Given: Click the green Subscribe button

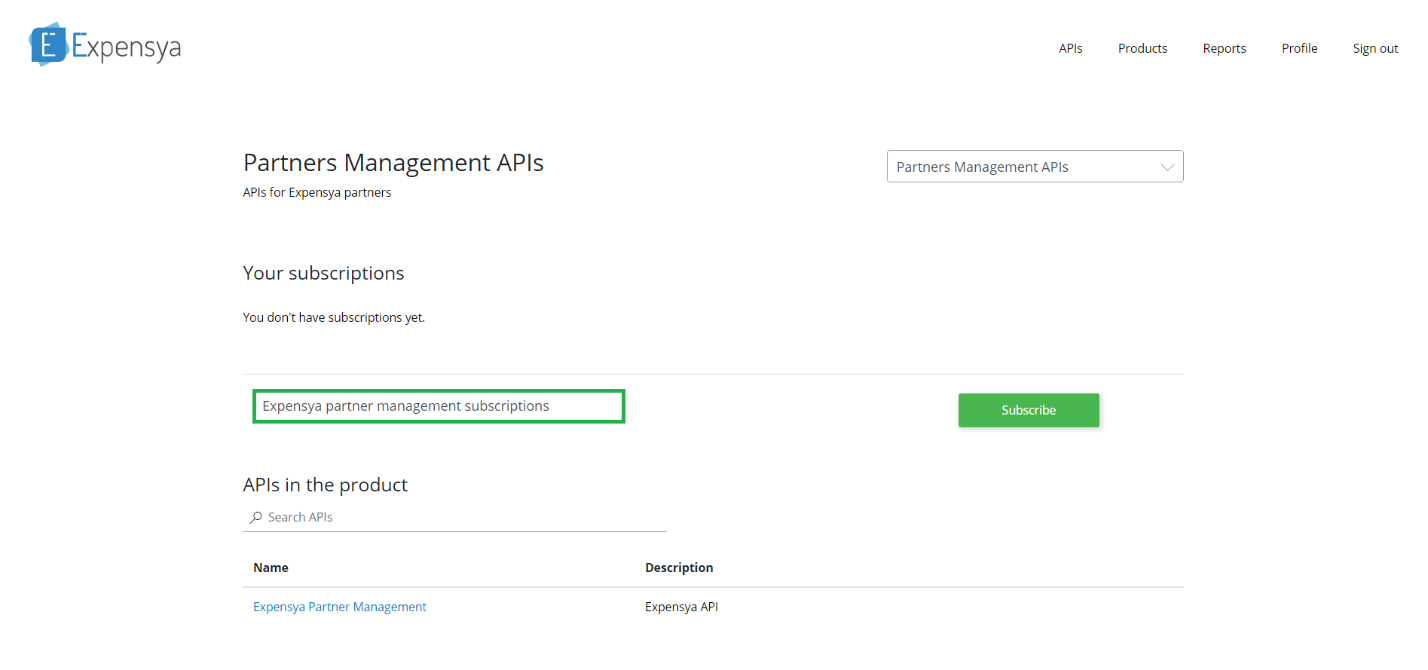Looking at the screenshot, I should pos(1028,410).
